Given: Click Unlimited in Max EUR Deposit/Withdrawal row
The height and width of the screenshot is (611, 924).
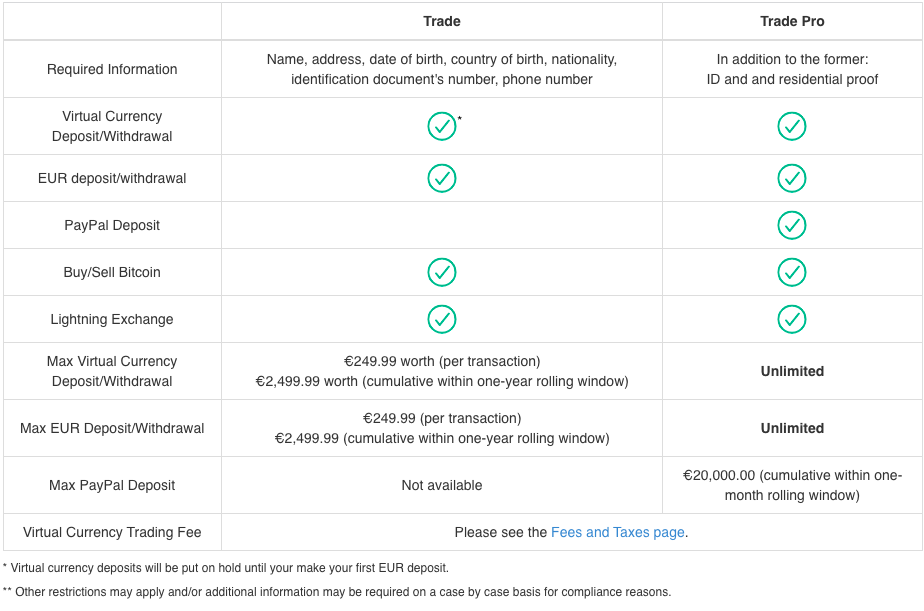Looking at the screenshot, I should tap(792, 428).
